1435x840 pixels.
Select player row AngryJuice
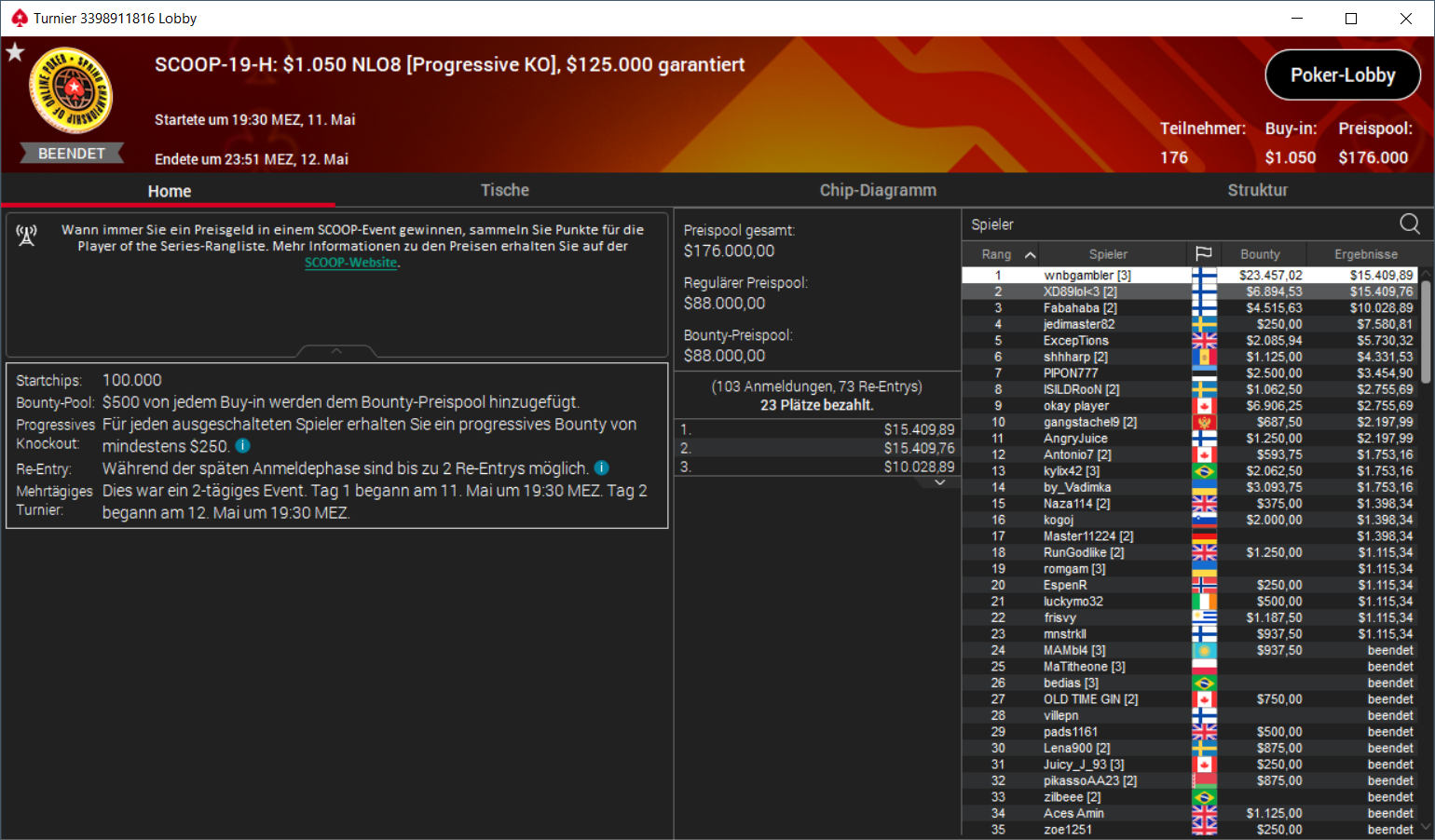tap(1190, 439)
